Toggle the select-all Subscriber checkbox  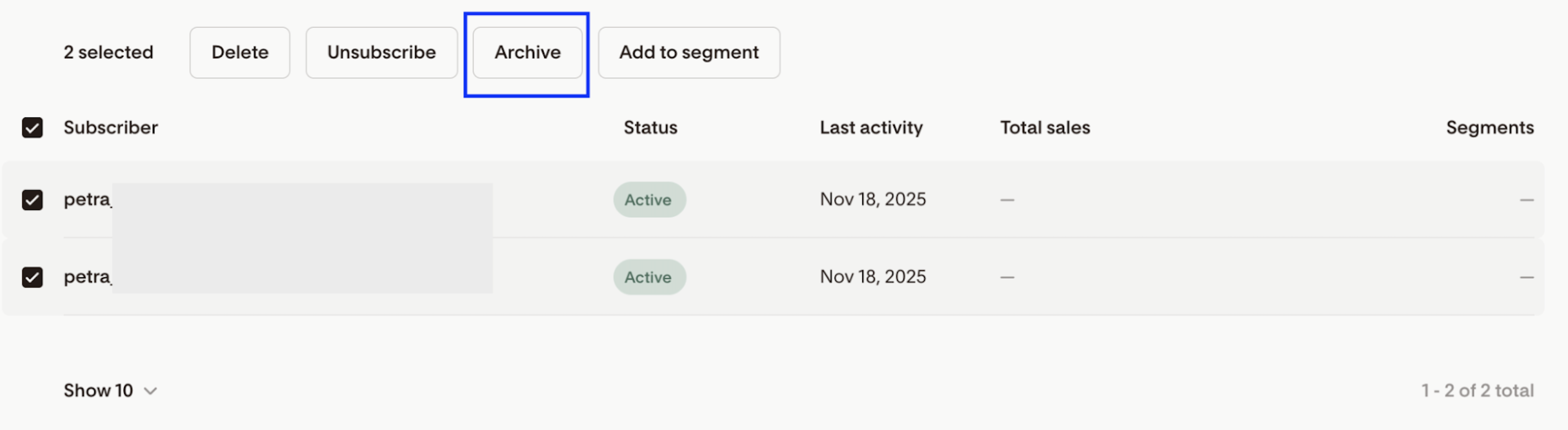pyautogui.click(x=33, y=128)
